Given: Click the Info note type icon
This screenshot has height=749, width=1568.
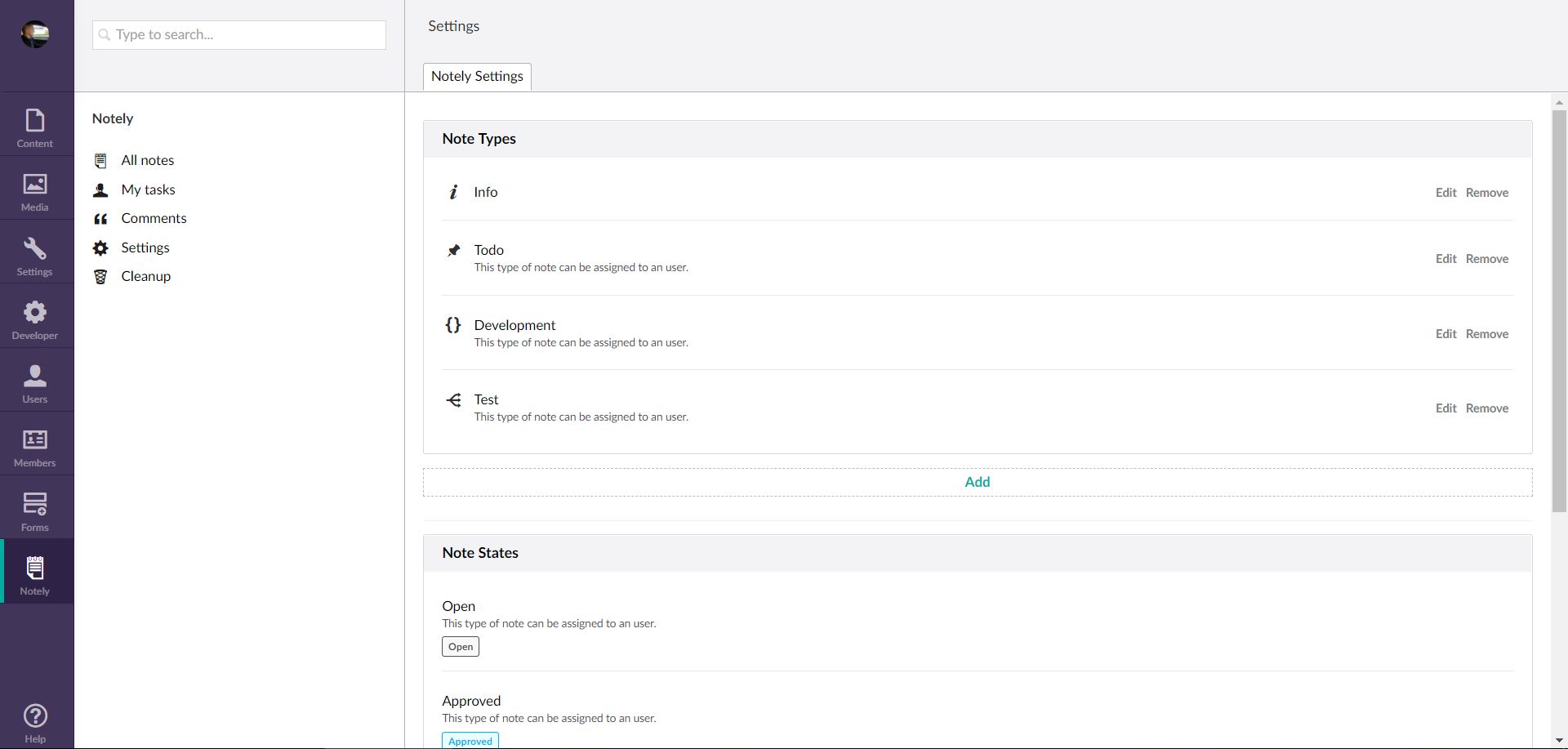Looking at the screenshot, I should tap(453, 192).
